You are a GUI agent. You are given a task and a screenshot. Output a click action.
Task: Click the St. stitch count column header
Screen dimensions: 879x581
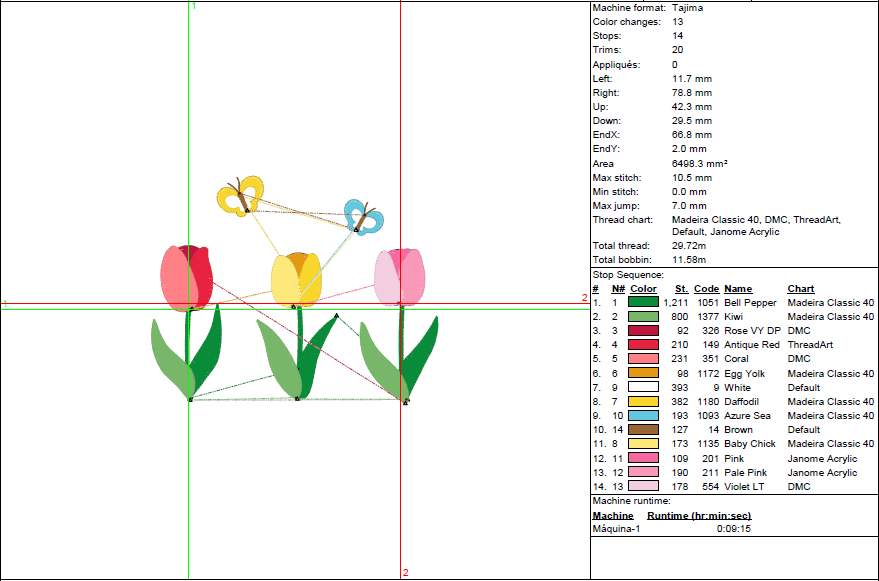click(x=681, y=289)
